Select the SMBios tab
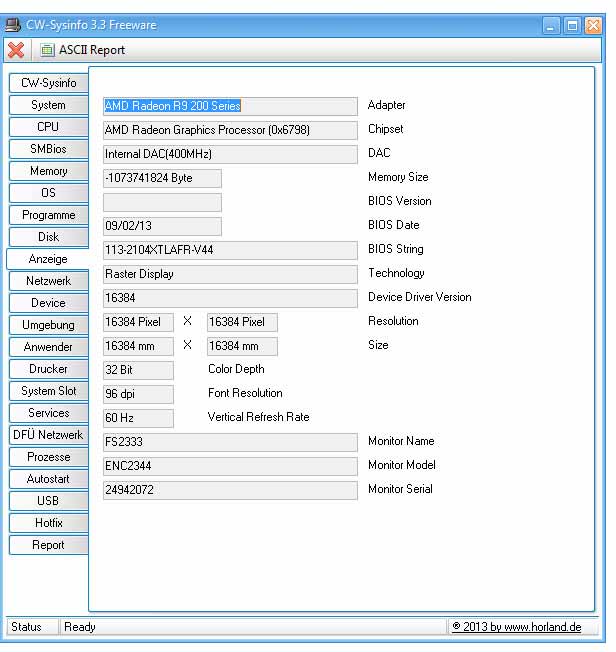This screenshot has width=616, height=652. (x=49, y=149)
